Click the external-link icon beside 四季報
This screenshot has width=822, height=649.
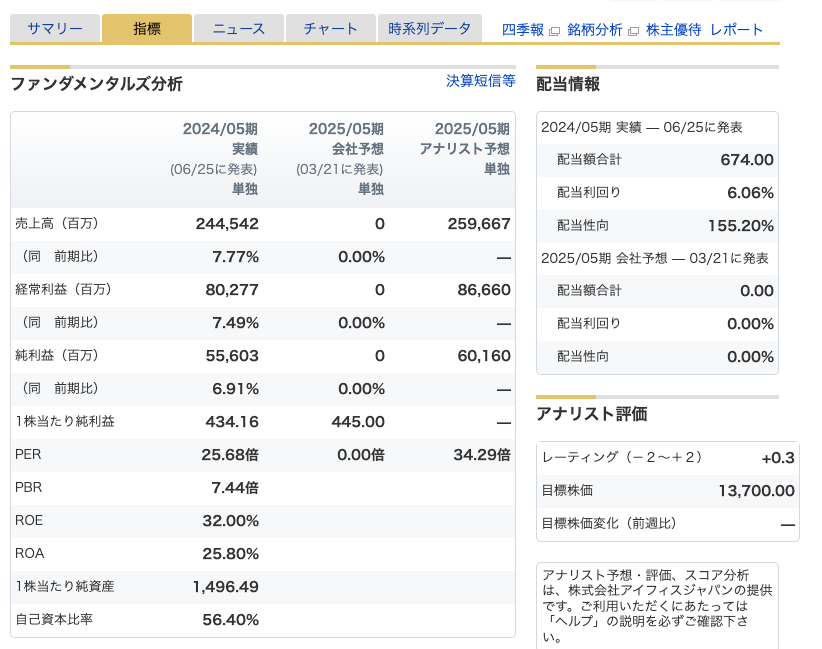point(554,31)
